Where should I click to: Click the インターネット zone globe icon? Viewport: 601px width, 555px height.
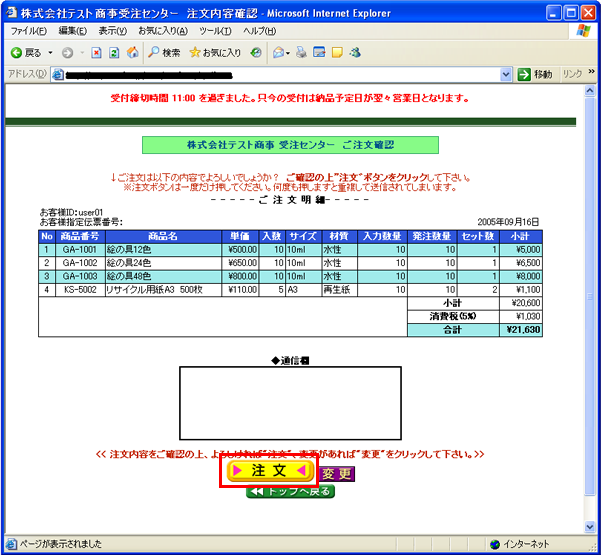click(x=495, y=544)
